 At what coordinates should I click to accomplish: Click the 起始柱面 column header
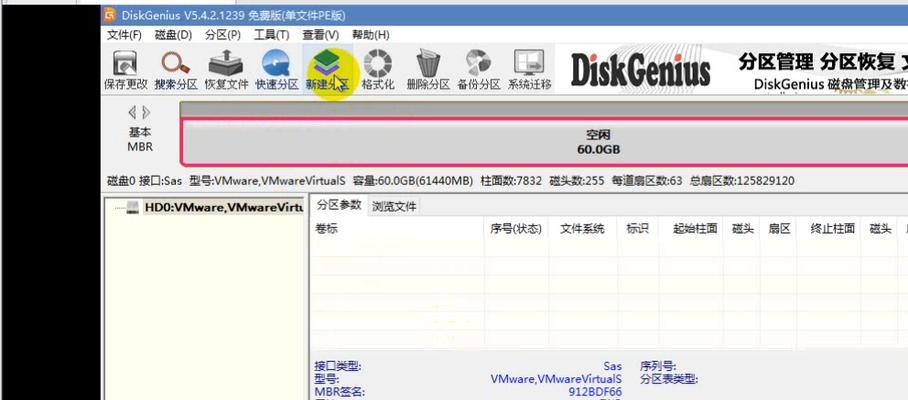pyautogui.click(x=691, y=229)
